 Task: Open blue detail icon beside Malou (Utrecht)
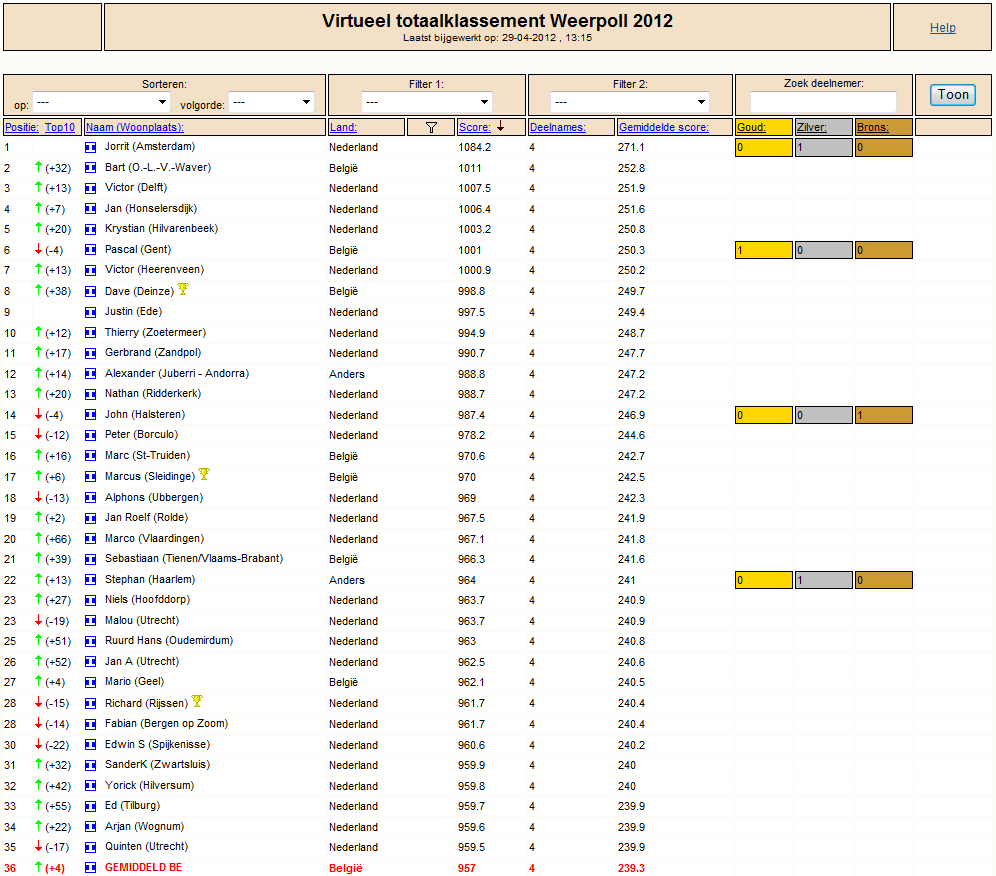(91, 621)
